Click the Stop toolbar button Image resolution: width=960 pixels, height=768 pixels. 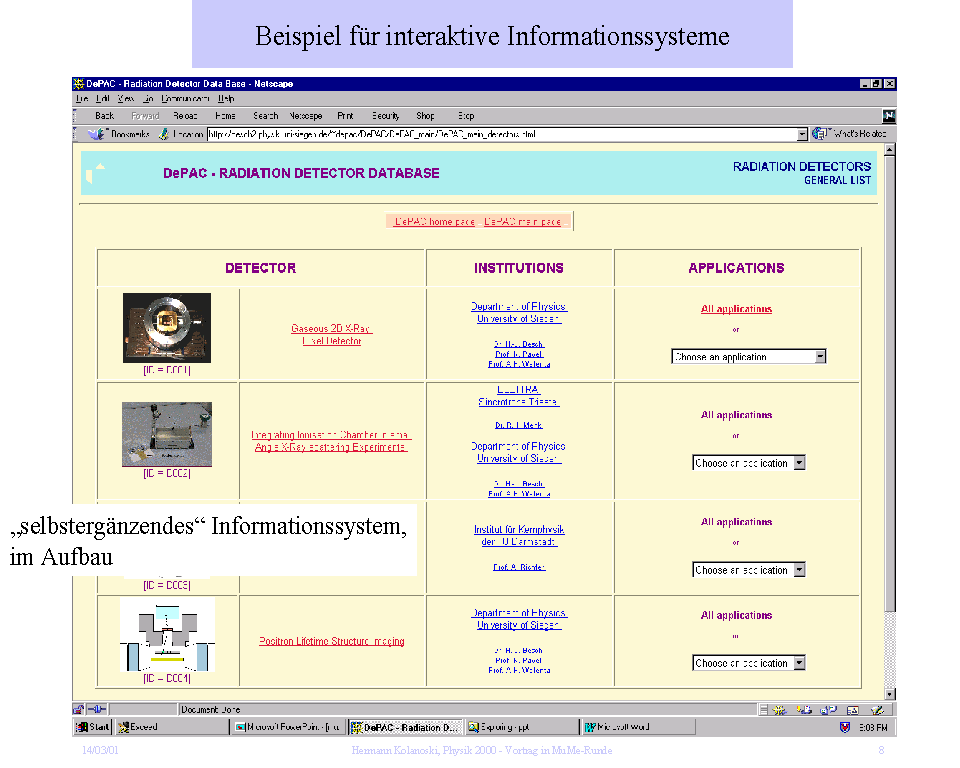466,116
